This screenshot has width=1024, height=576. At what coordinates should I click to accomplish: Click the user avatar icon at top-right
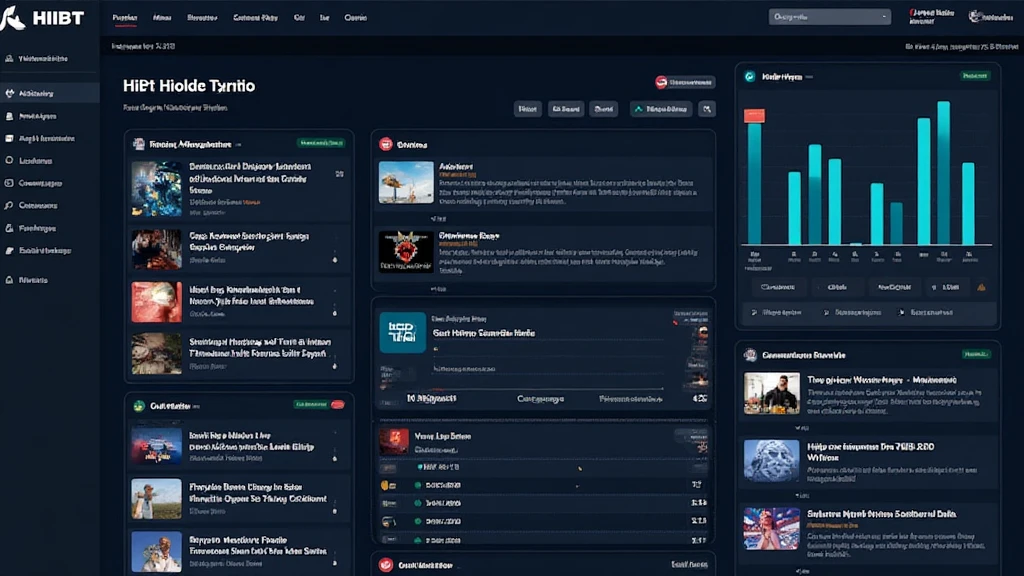coord(976,17)
